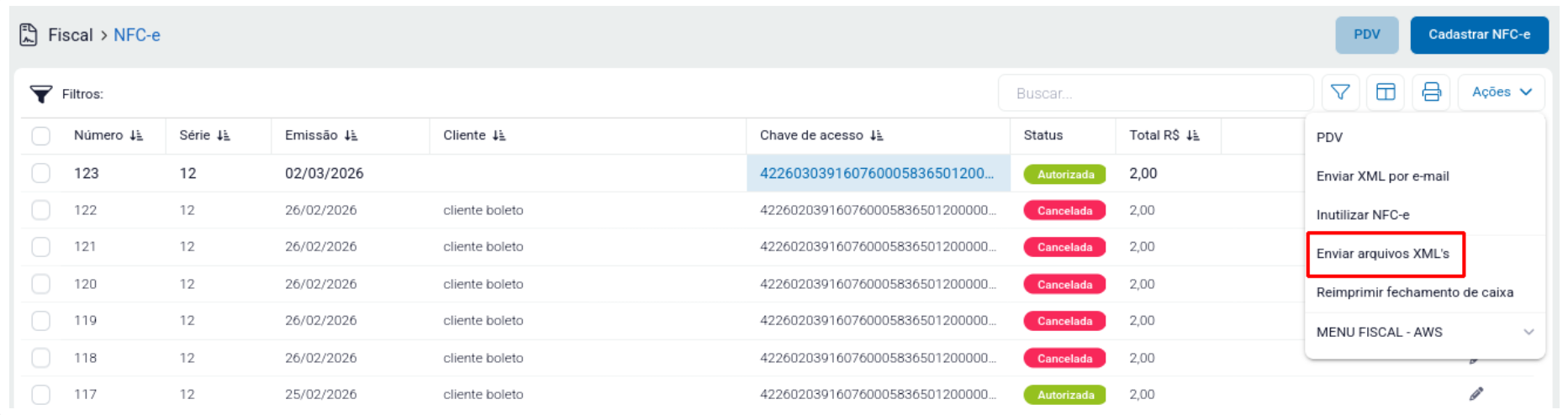Open access key link for NFC-e 123

point(876,173)
